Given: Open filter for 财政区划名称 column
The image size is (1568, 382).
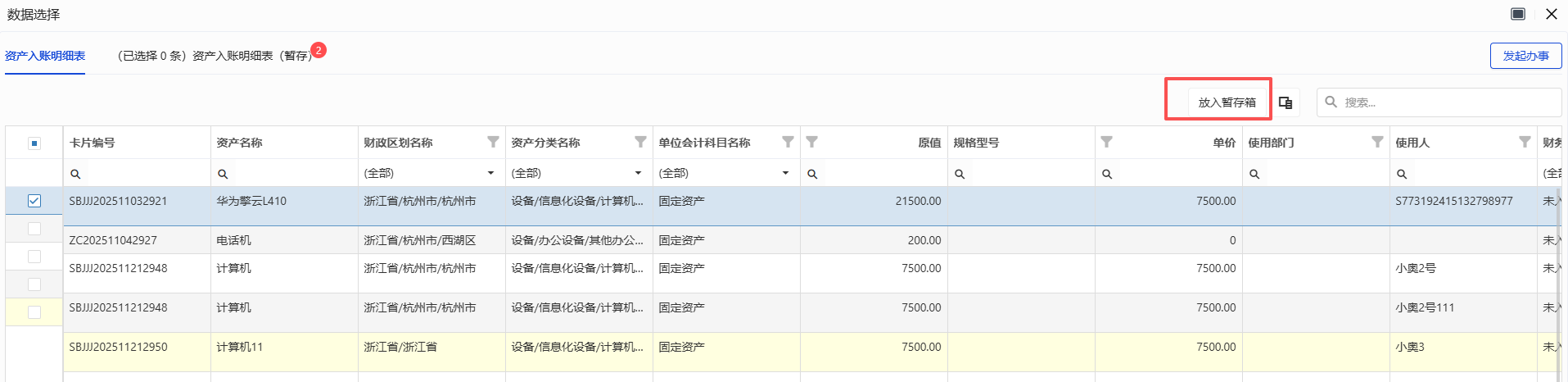Looking at the screenshot, I should pos(493,142).
